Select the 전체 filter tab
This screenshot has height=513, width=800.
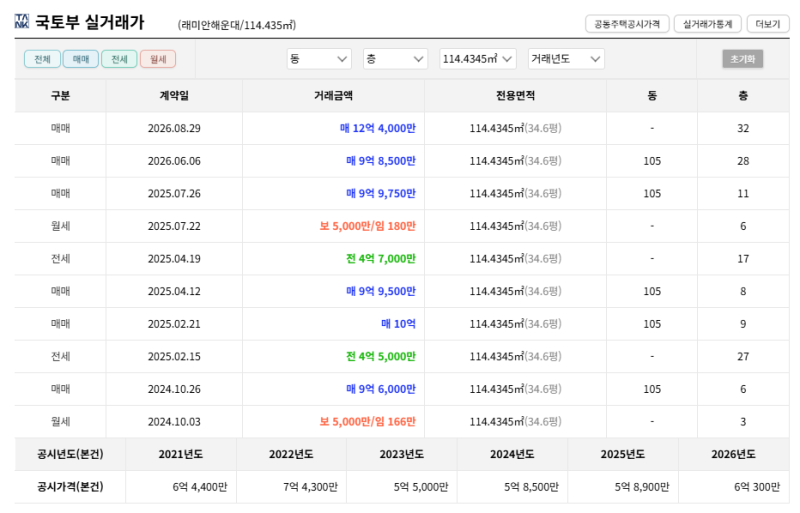[x=42, y=59]
